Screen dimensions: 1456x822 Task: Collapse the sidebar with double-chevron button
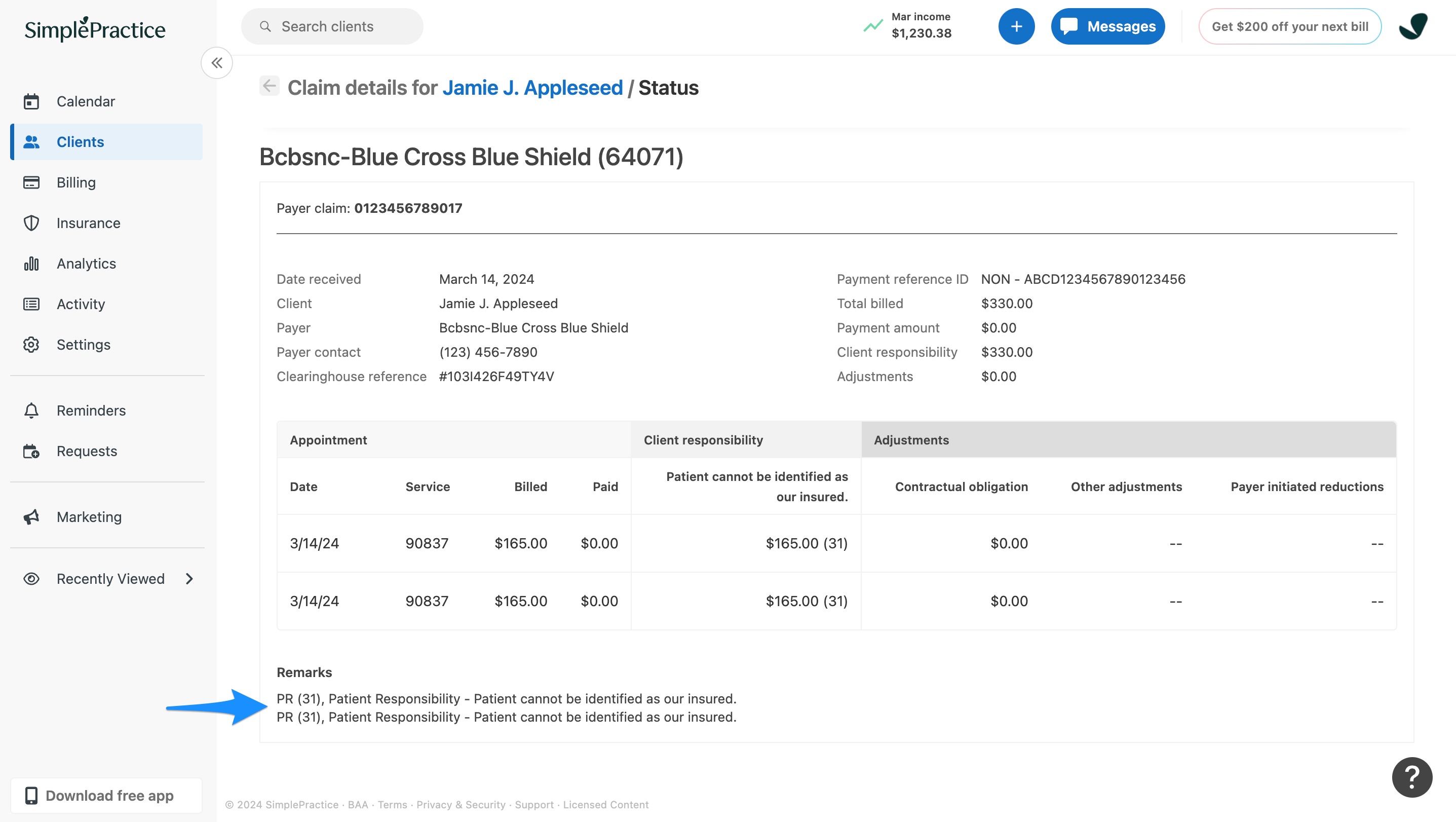coord(217,63)
